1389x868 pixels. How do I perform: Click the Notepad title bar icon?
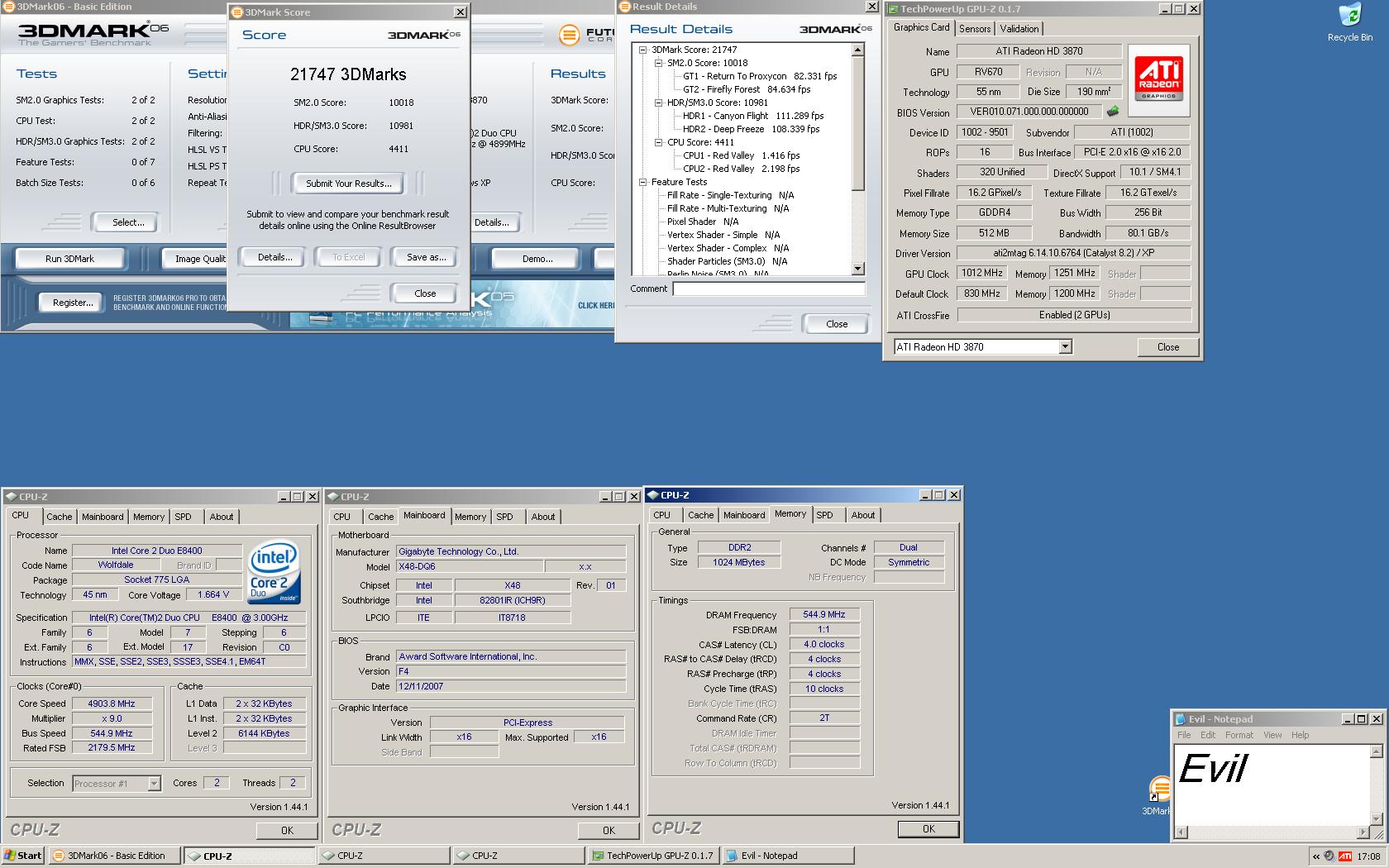click(x=1181, y=719)
